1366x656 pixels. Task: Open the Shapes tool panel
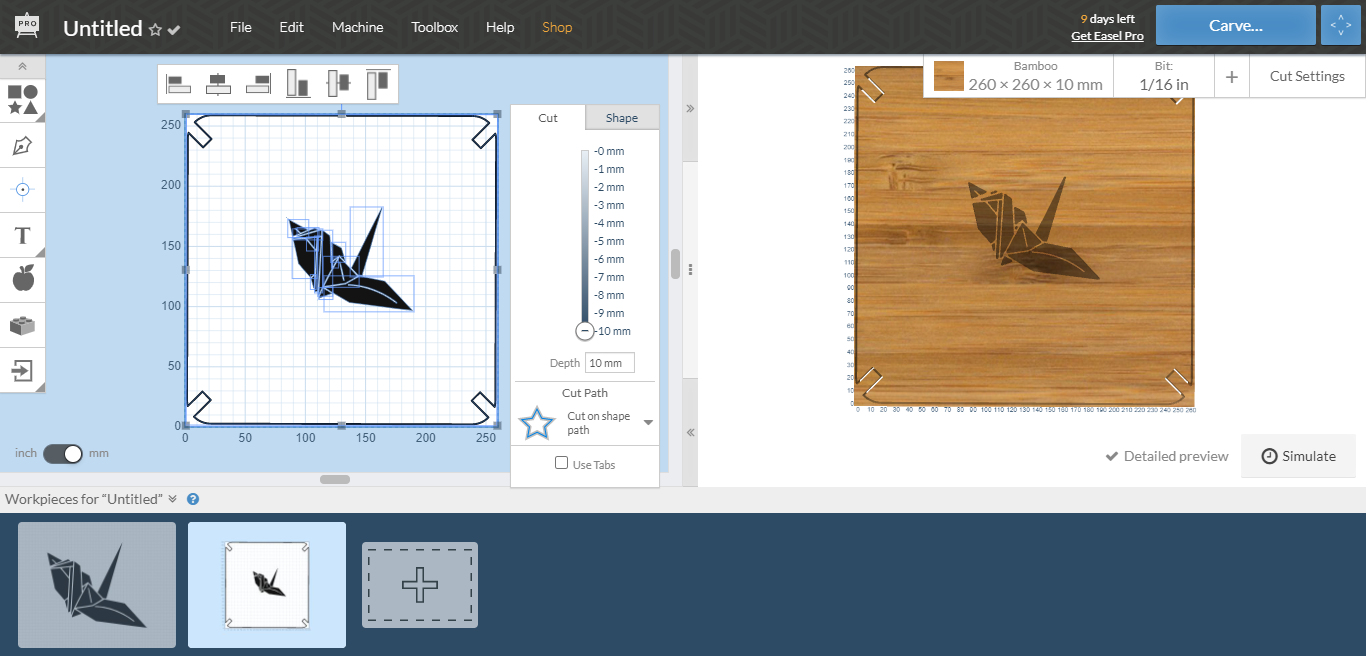click(x=22, y=99)
